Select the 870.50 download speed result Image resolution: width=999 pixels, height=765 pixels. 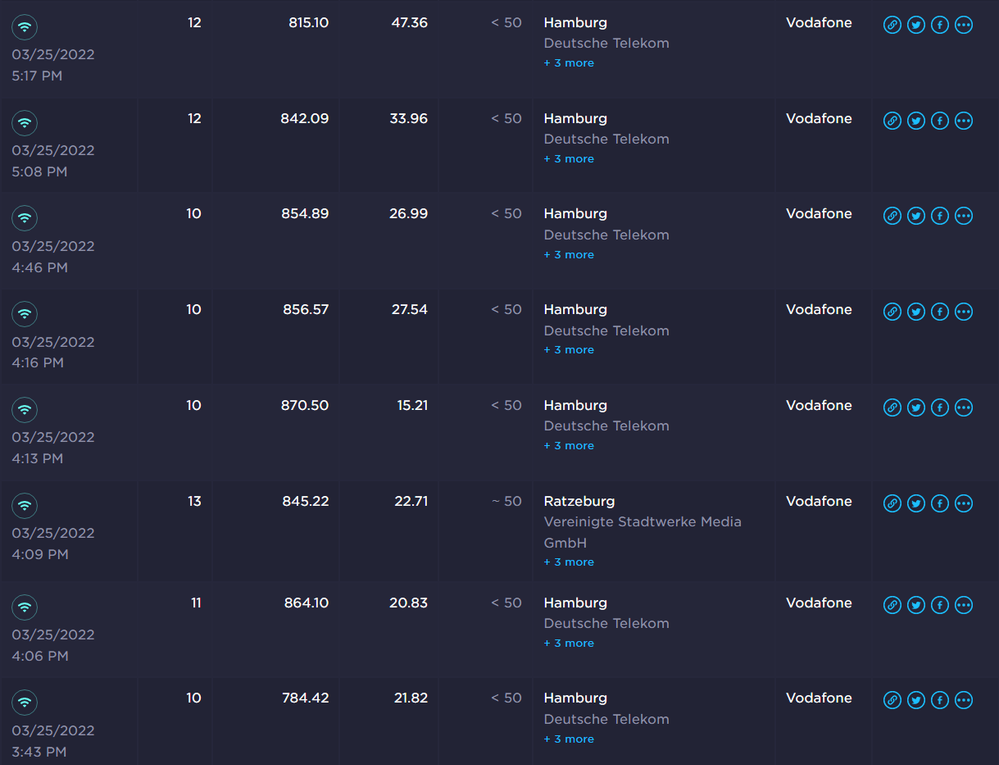(305, 405)
